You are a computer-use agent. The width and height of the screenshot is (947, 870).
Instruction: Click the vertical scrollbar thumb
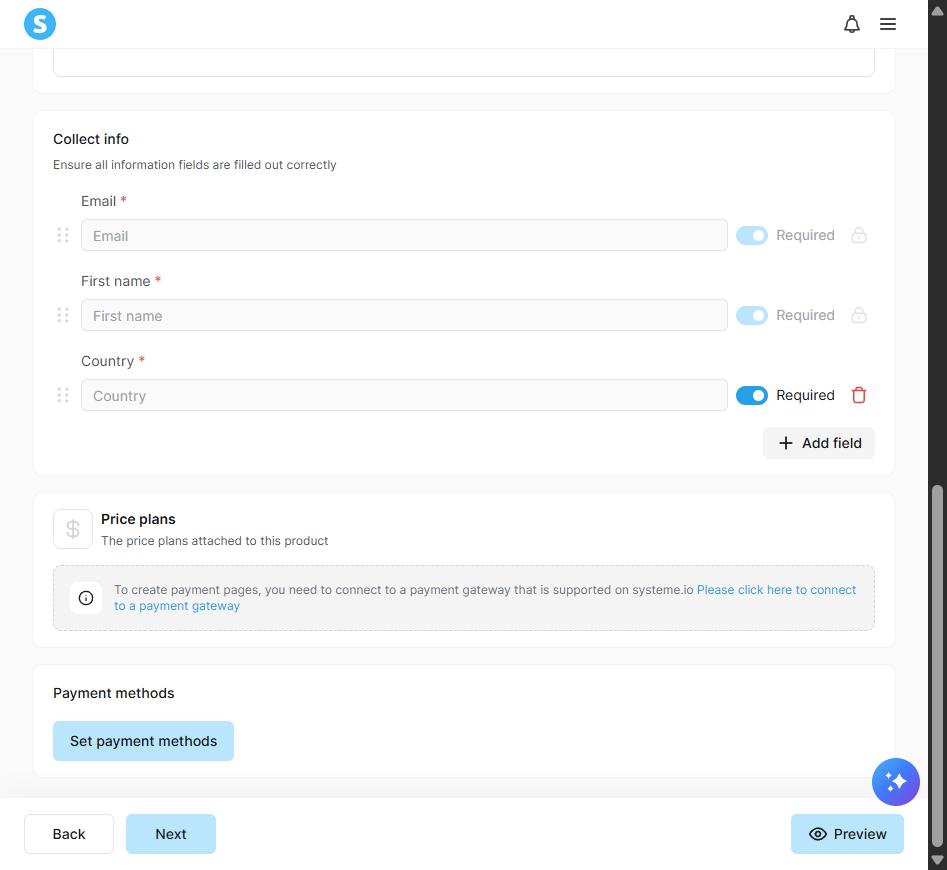pyautogui.click(x=937, y=666)
